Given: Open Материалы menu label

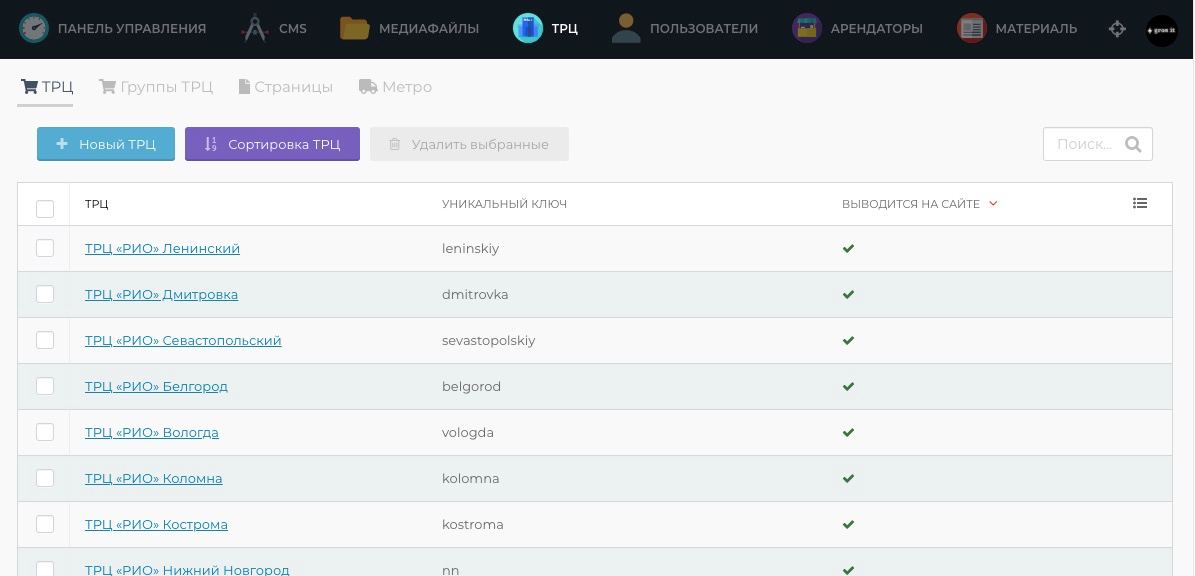Looking at the screenshot, I should click(x=1036, y=29).
